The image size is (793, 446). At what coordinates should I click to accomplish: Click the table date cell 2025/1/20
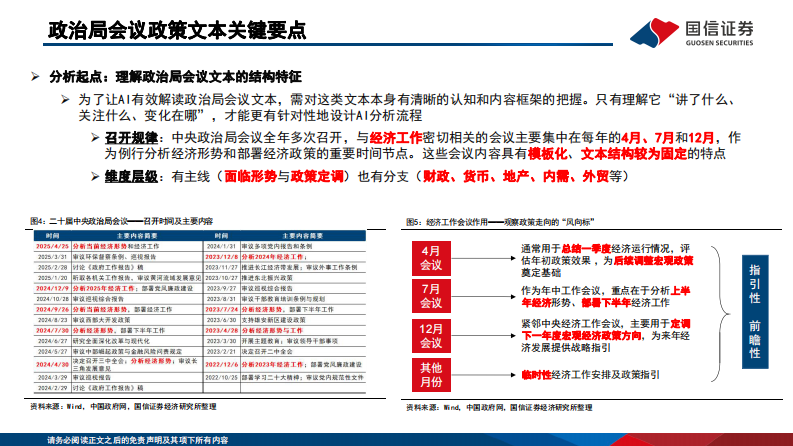52,278
